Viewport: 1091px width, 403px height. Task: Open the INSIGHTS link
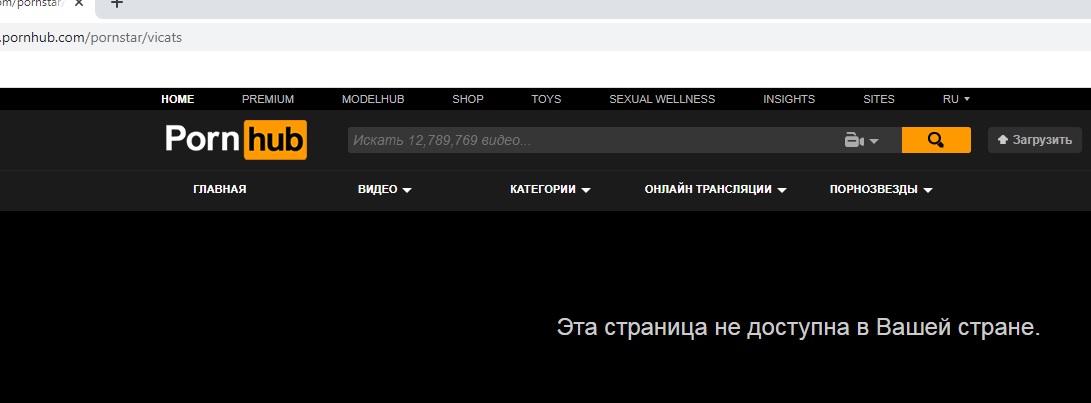tap(789, 99)
